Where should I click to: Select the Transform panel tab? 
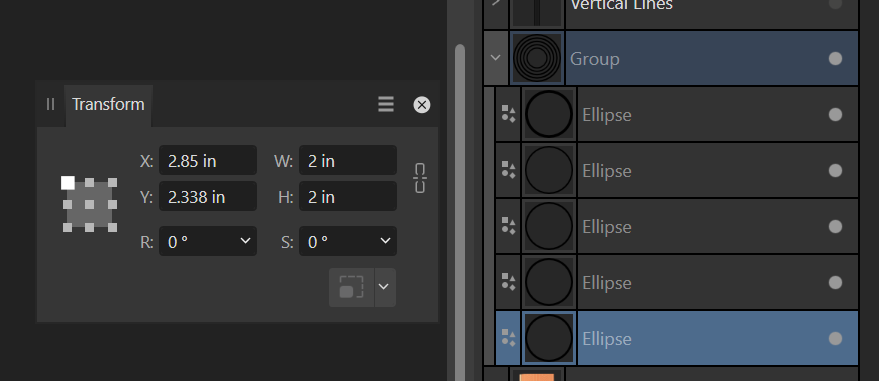click(x=108, y=105)
